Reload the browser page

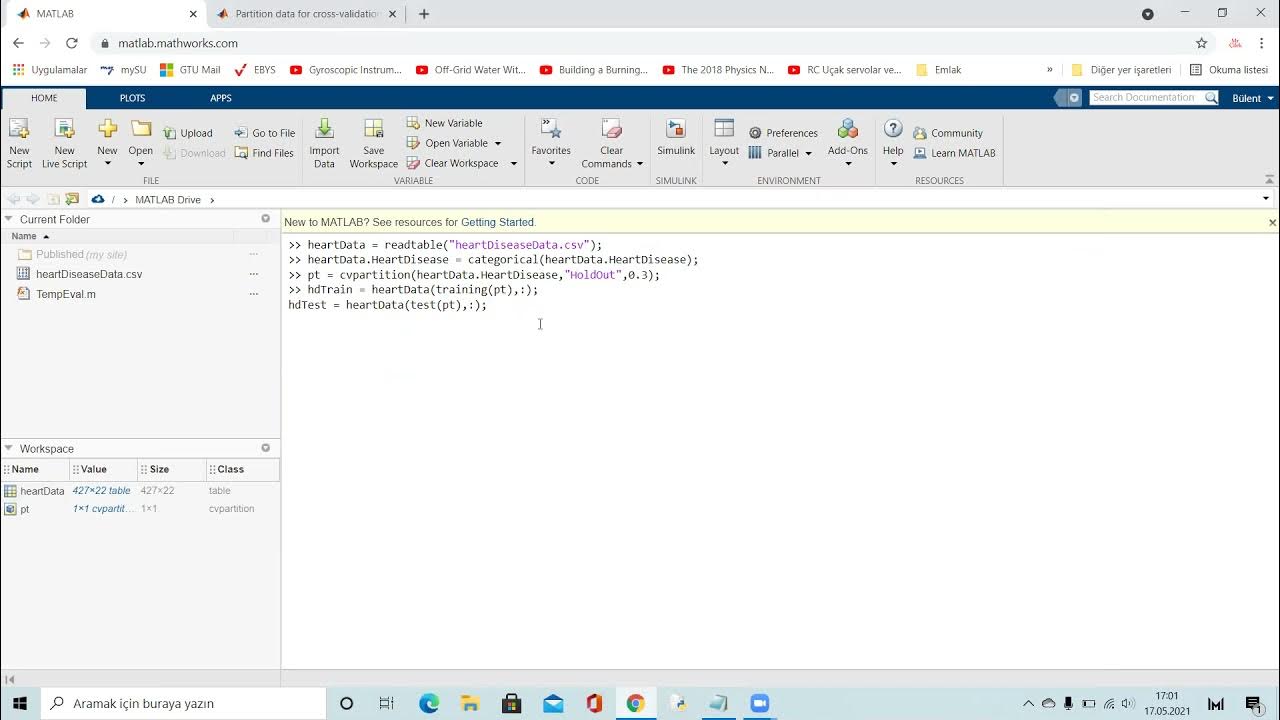(71, 43)
